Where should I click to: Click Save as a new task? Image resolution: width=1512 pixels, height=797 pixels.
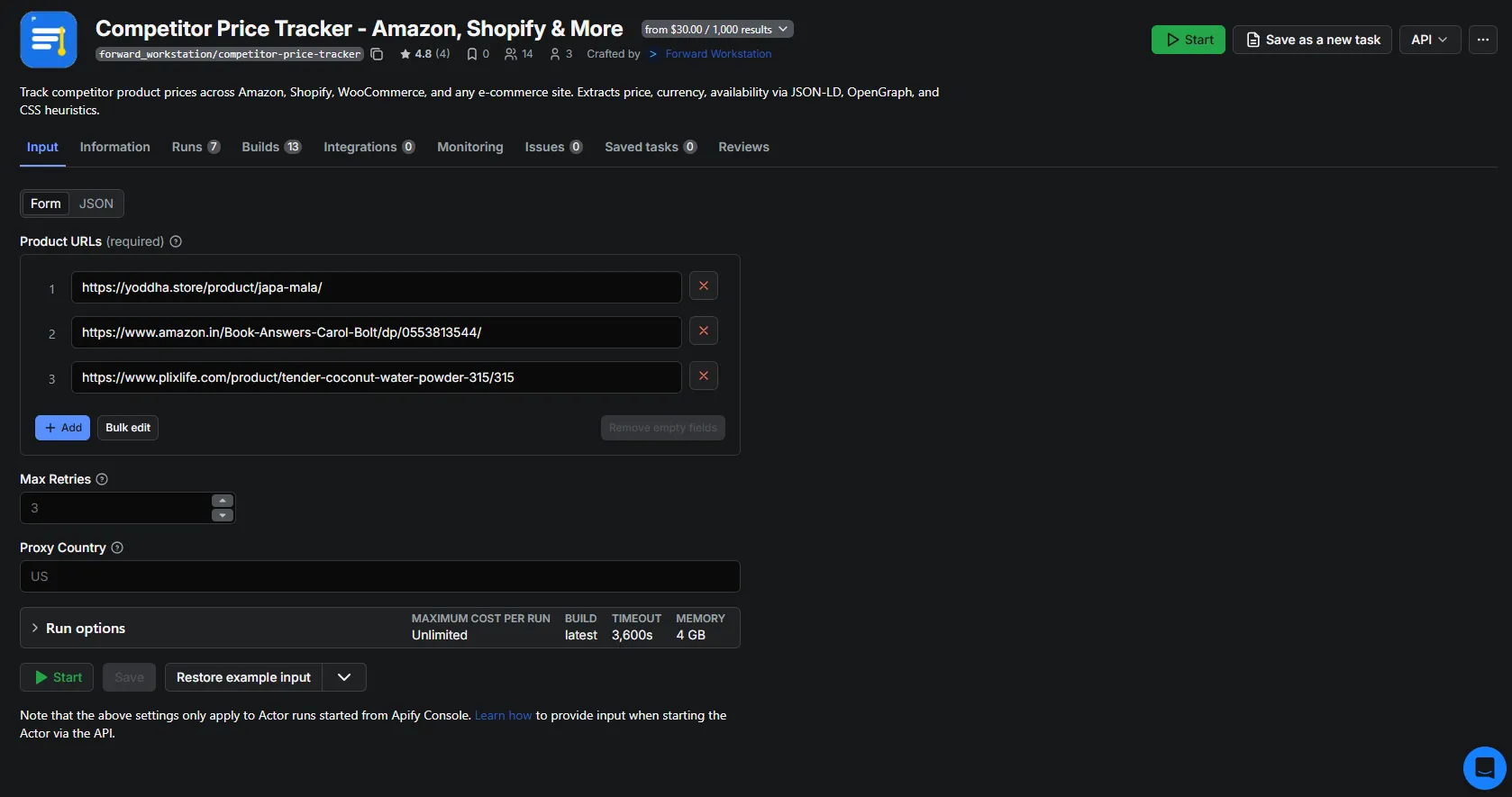click(1312, 40)
